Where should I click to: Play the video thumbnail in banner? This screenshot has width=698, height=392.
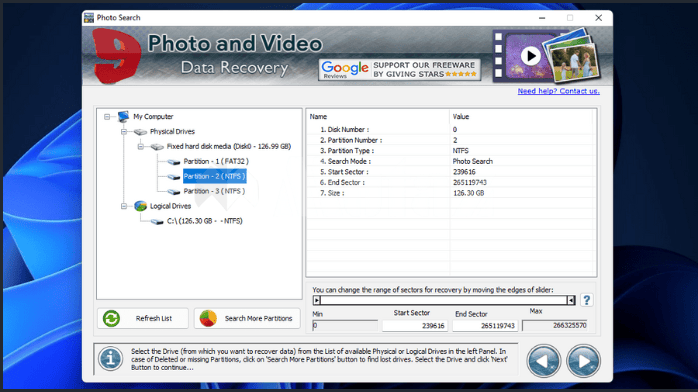click(x=531, y=56)
